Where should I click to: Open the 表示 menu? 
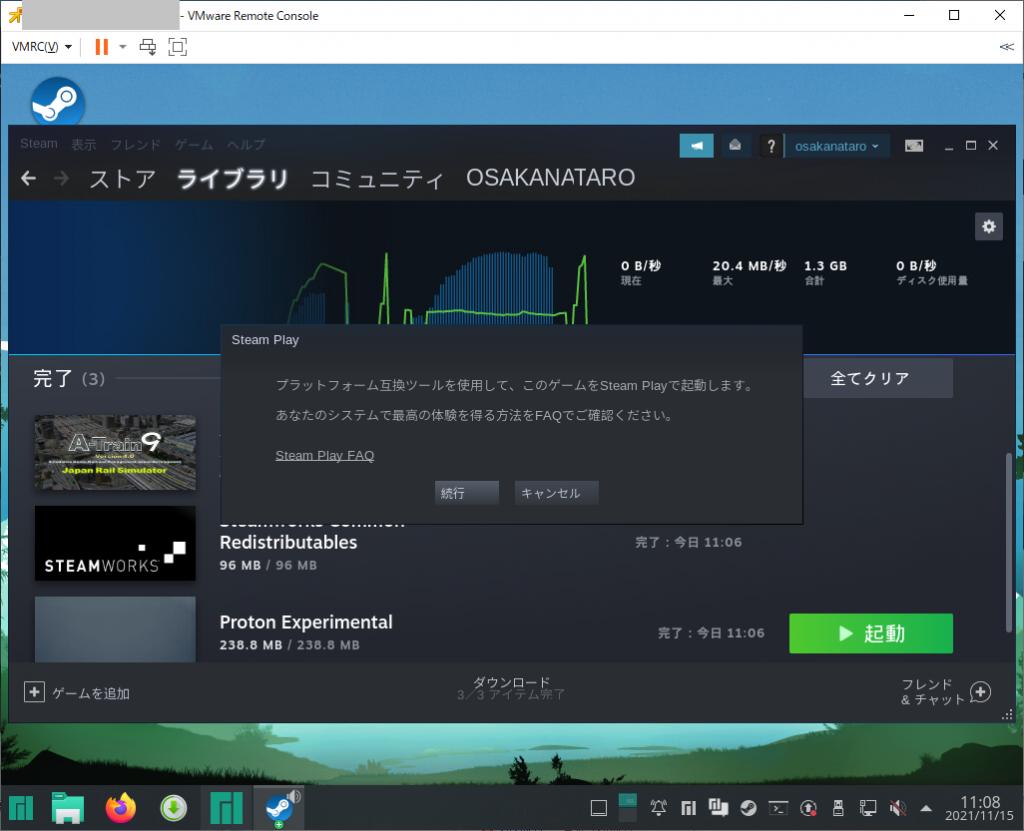tap(84, 144)
